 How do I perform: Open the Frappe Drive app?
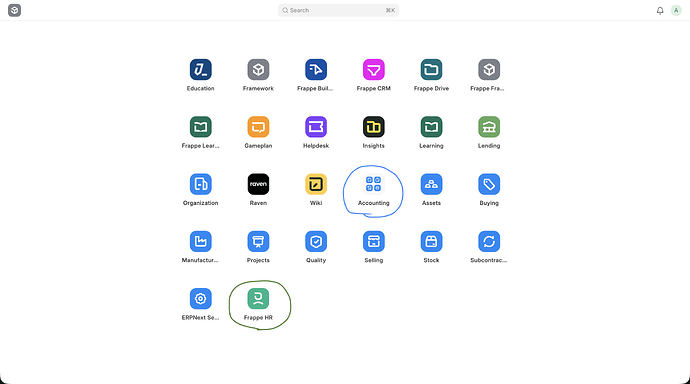tap(431, 69)
